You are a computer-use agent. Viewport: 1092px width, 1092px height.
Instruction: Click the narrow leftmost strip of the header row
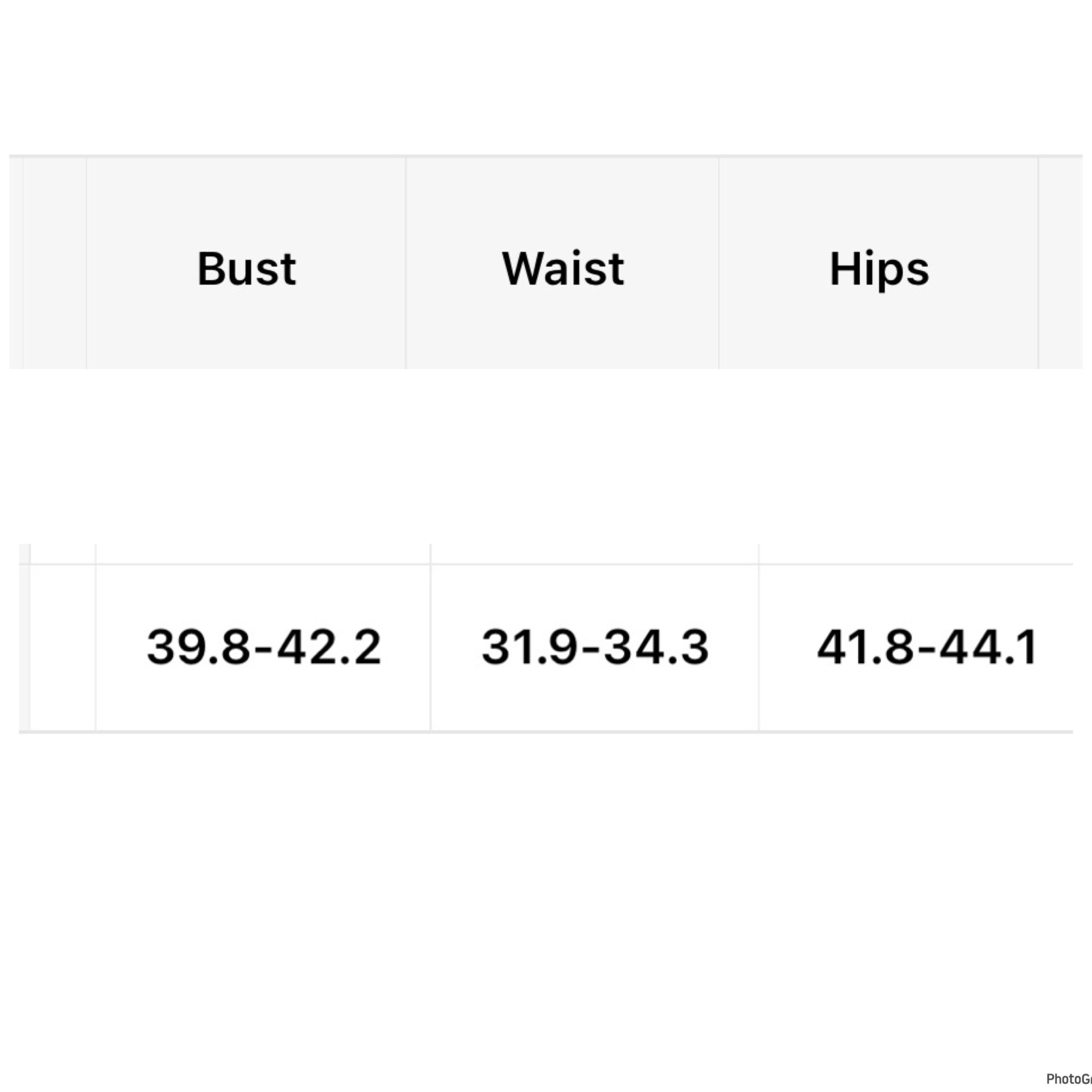point(16,263)
